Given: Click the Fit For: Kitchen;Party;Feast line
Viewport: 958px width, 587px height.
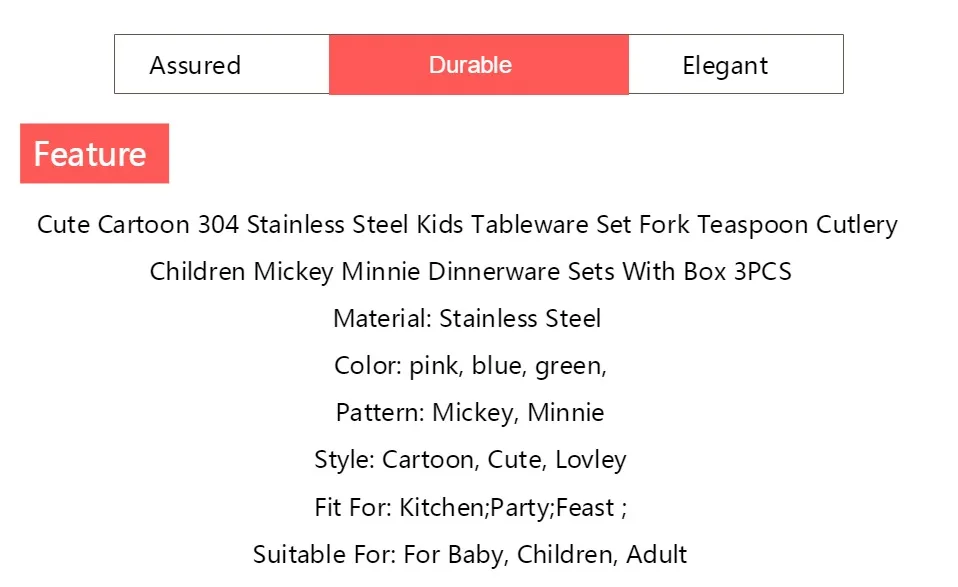Looking at the screenshot, I should coord(470,507).
